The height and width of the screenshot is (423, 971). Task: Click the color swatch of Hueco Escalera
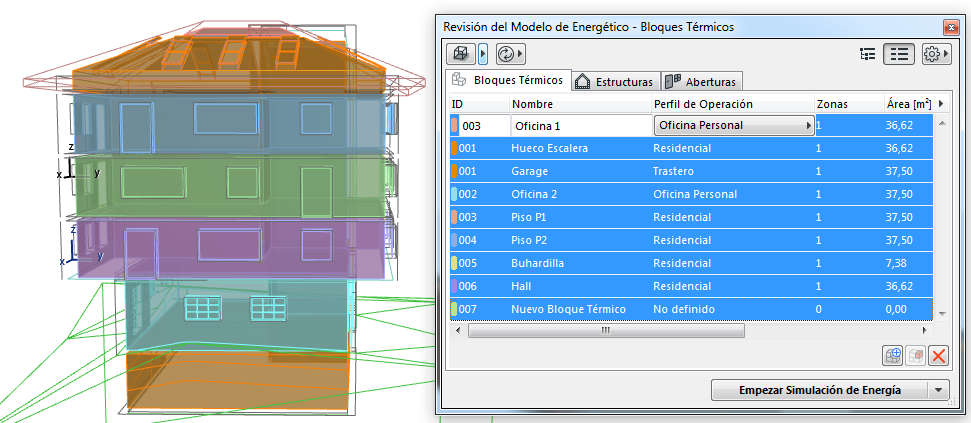click(x=454, y=149)
